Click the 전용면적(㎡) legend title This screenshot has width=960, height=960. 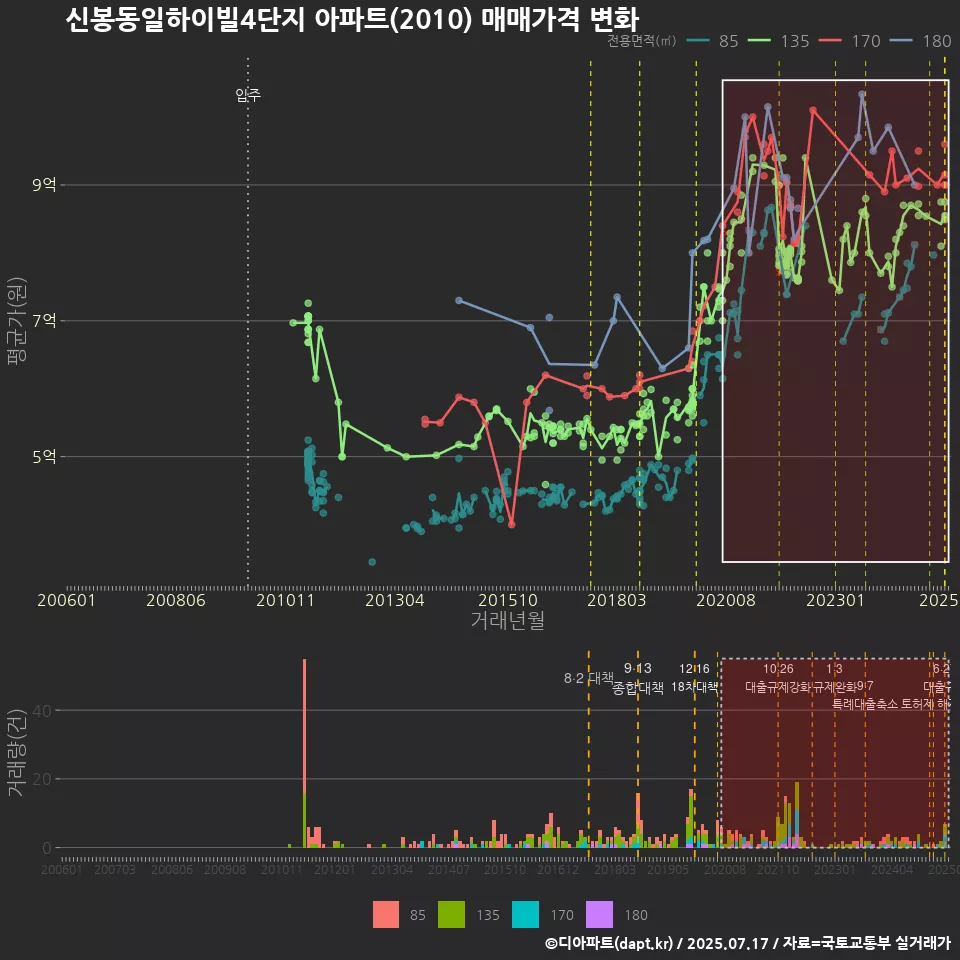coord(642,41)
